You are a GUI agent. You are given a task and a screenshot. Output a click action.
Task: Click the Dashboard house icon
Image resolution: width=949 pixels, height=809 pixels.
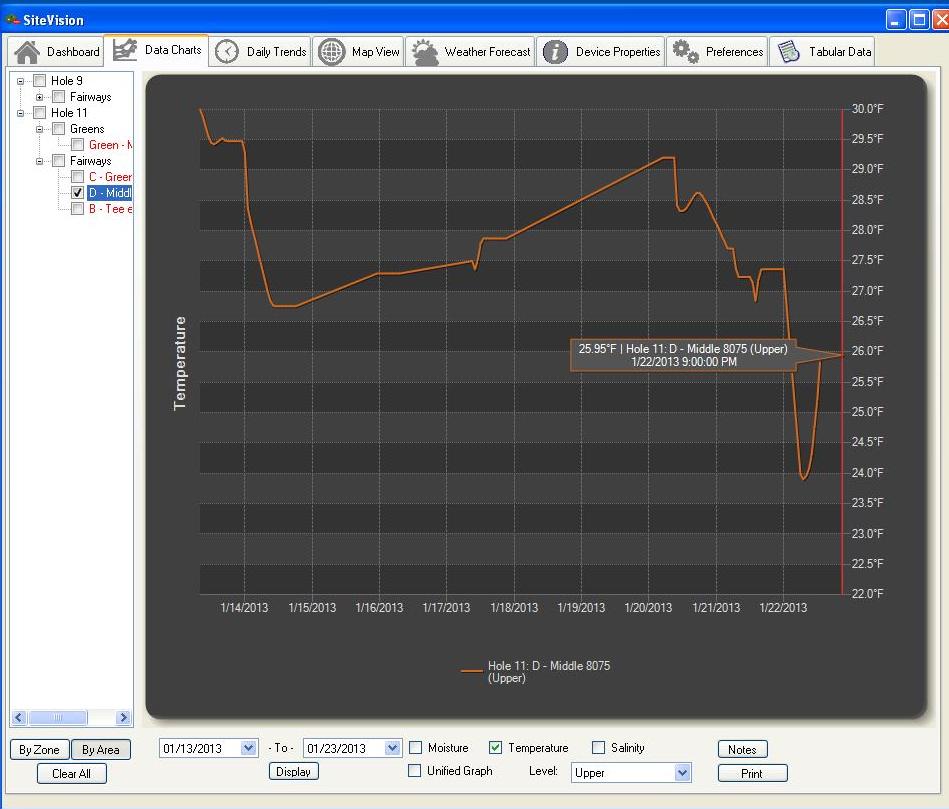tap(27, 52)
